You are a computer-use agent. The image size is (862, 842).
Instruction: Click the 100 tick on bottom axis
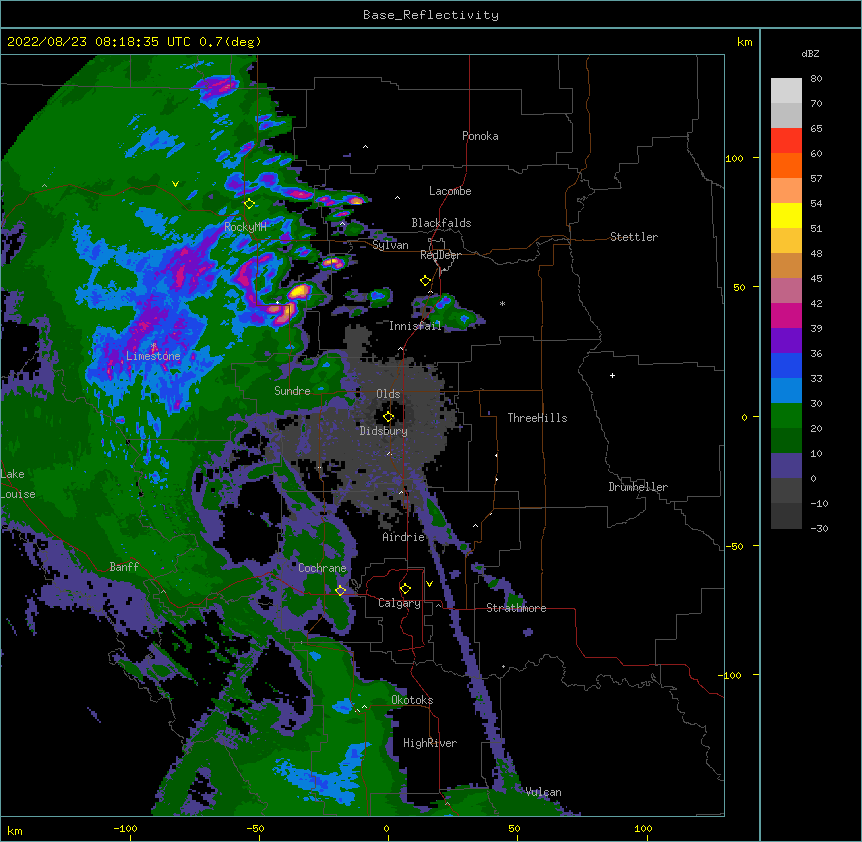[643, 828]
